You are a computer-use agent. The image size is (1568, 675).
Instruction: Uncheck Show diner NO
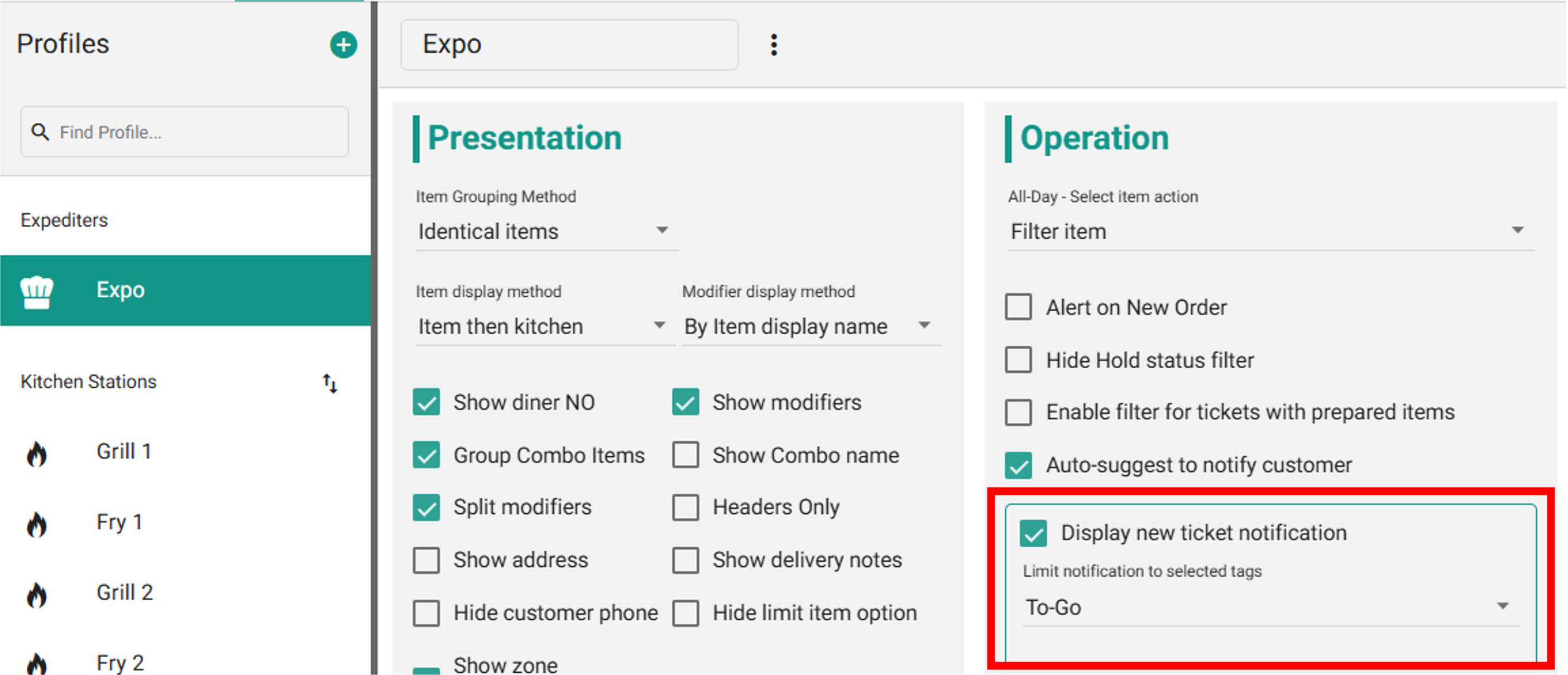click(426, 402)
